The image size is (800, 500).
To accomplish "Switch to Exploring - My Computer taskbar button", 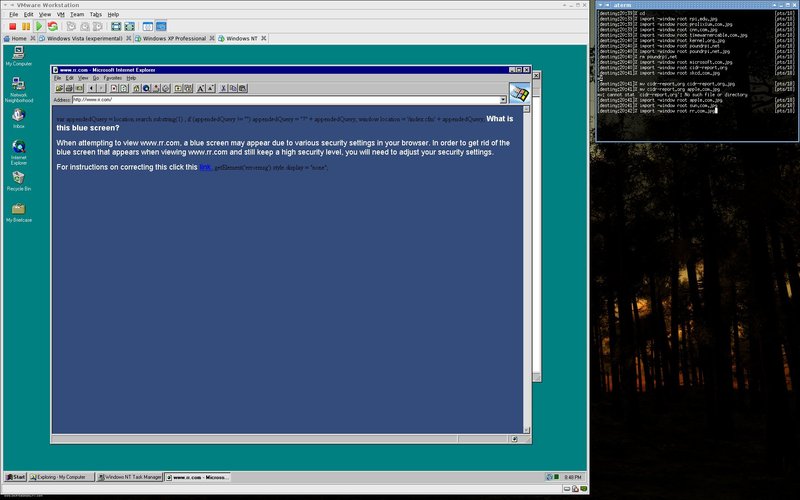I will click(x=61, y=477).
